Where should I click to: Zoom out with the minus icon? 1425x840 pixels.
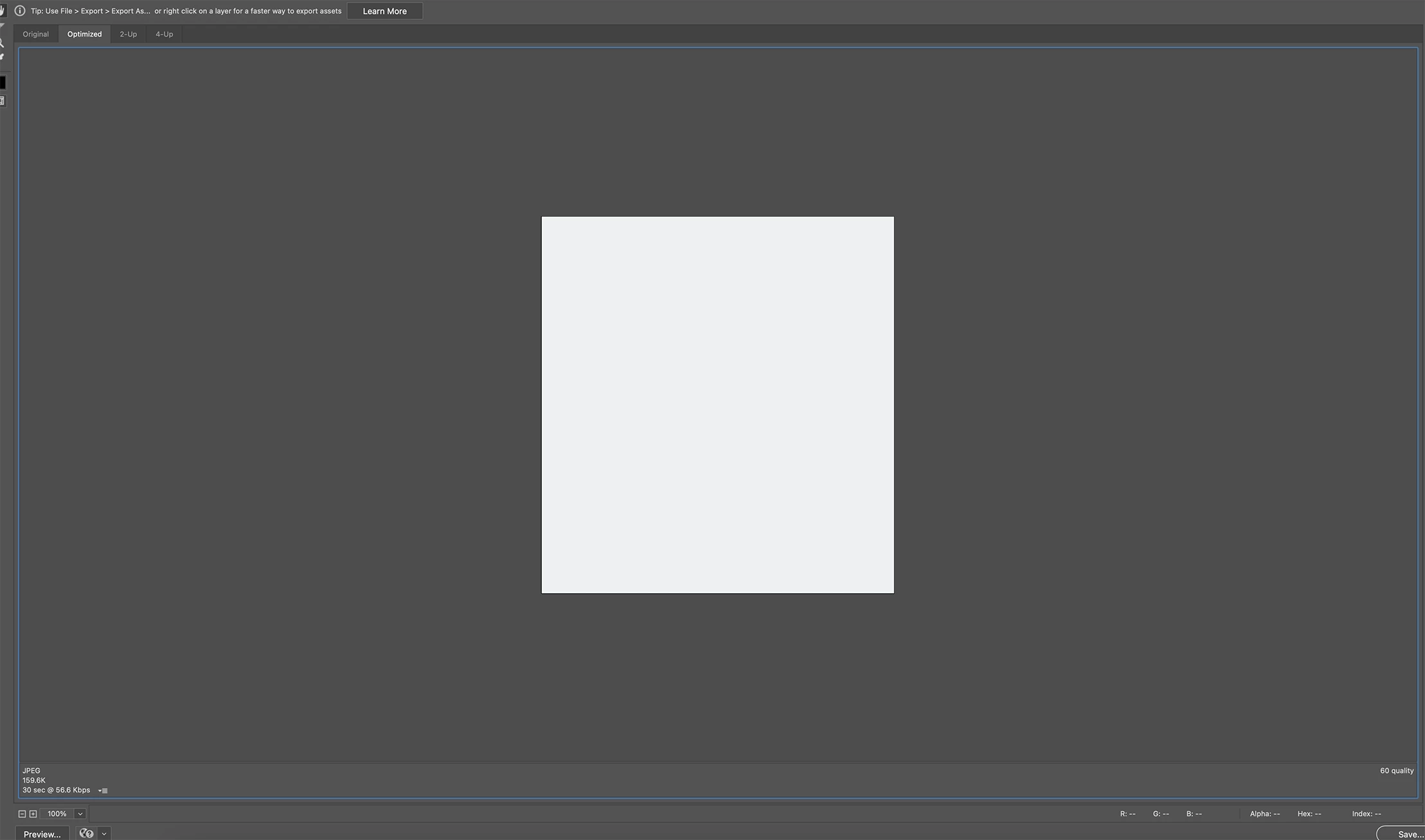[22, 814]
